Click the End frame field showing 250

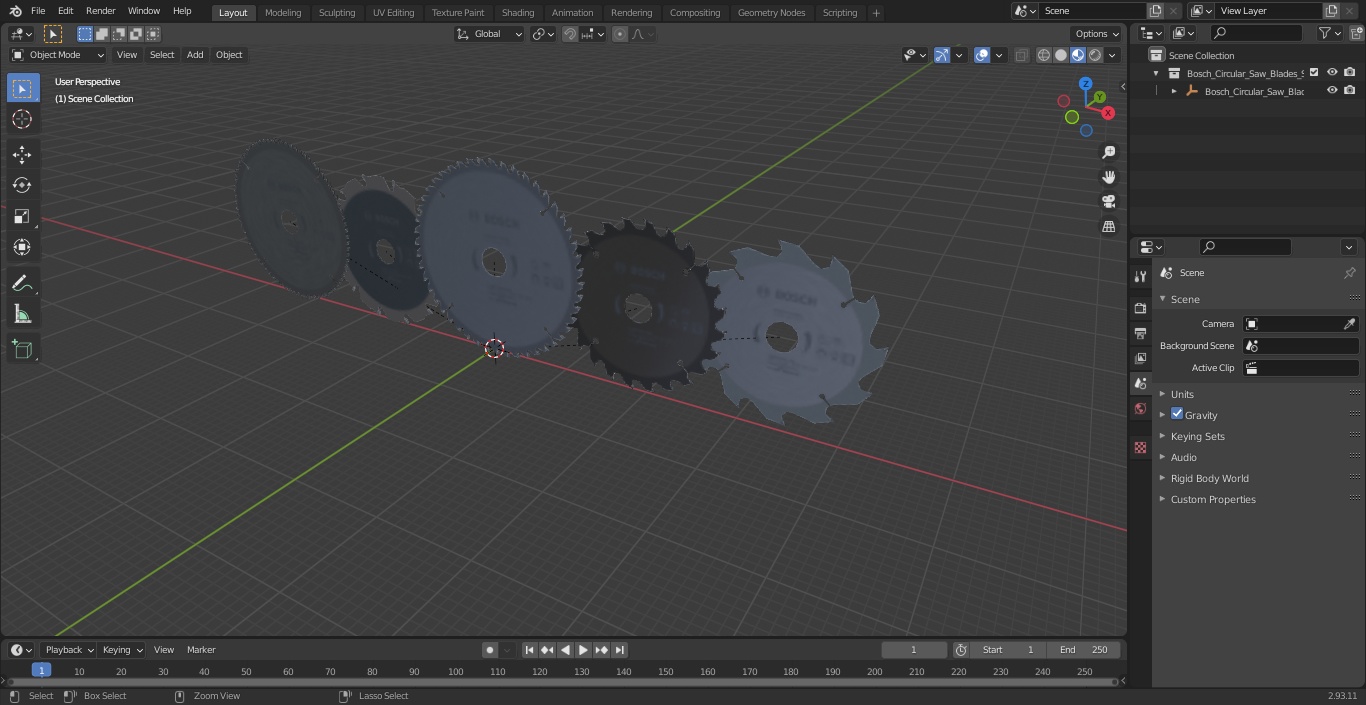pyautogui.click(x=1084, y=650)
